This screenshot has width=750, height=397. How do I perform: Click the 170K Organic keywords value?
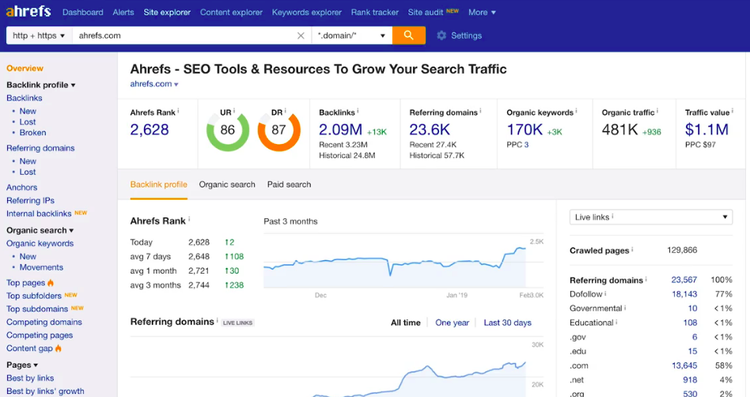point(525,130)
